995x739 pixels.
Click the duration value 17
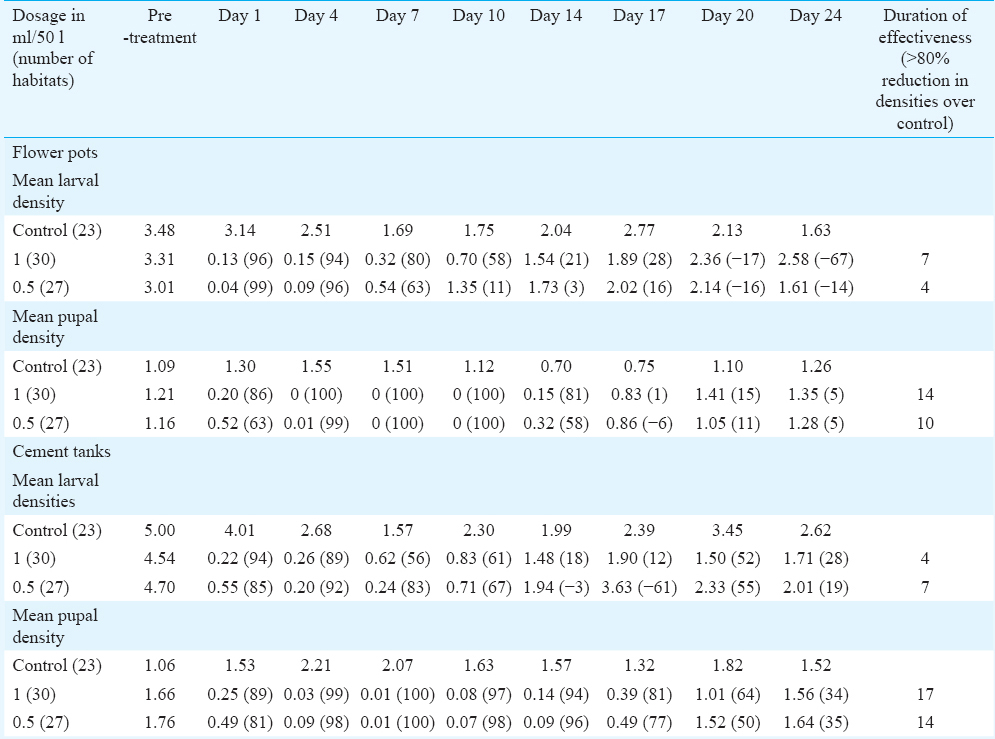coord(925,695)
